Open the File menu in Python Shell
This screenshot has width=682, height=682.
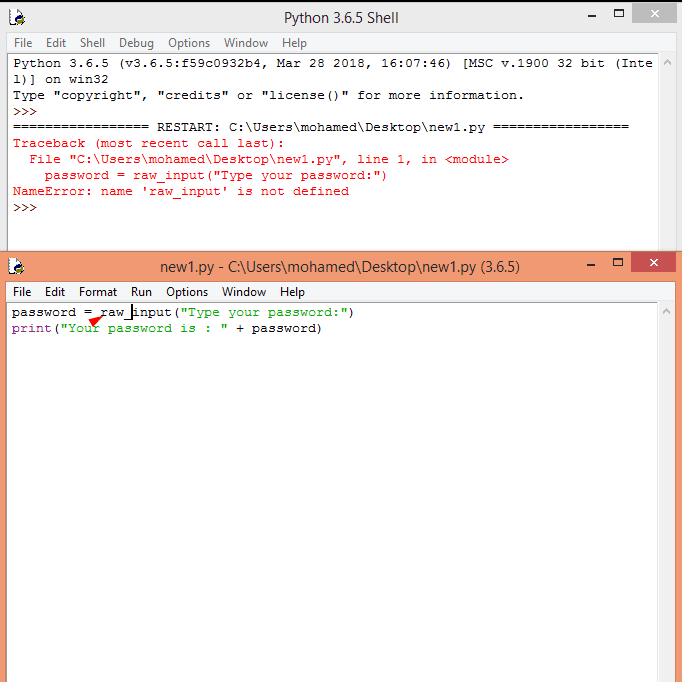(x=22, y=43)
